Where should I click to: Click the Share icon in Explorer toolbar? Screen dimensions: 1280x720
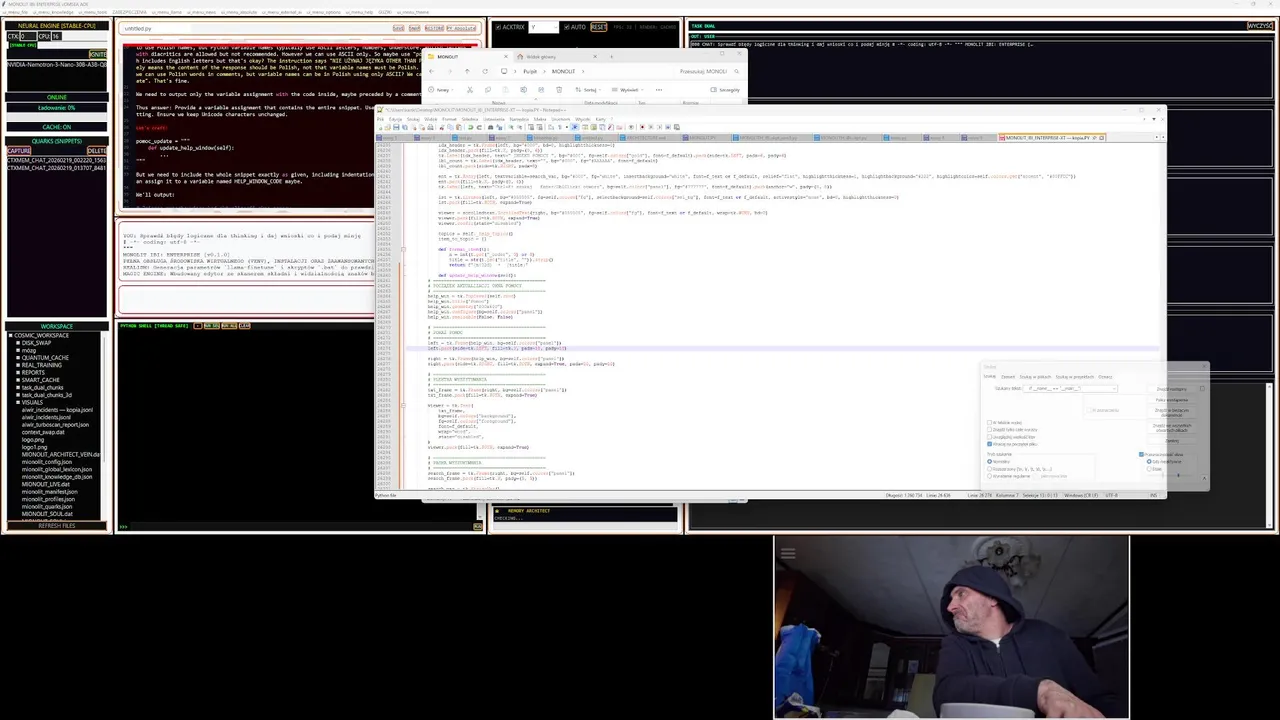[541, 90]
